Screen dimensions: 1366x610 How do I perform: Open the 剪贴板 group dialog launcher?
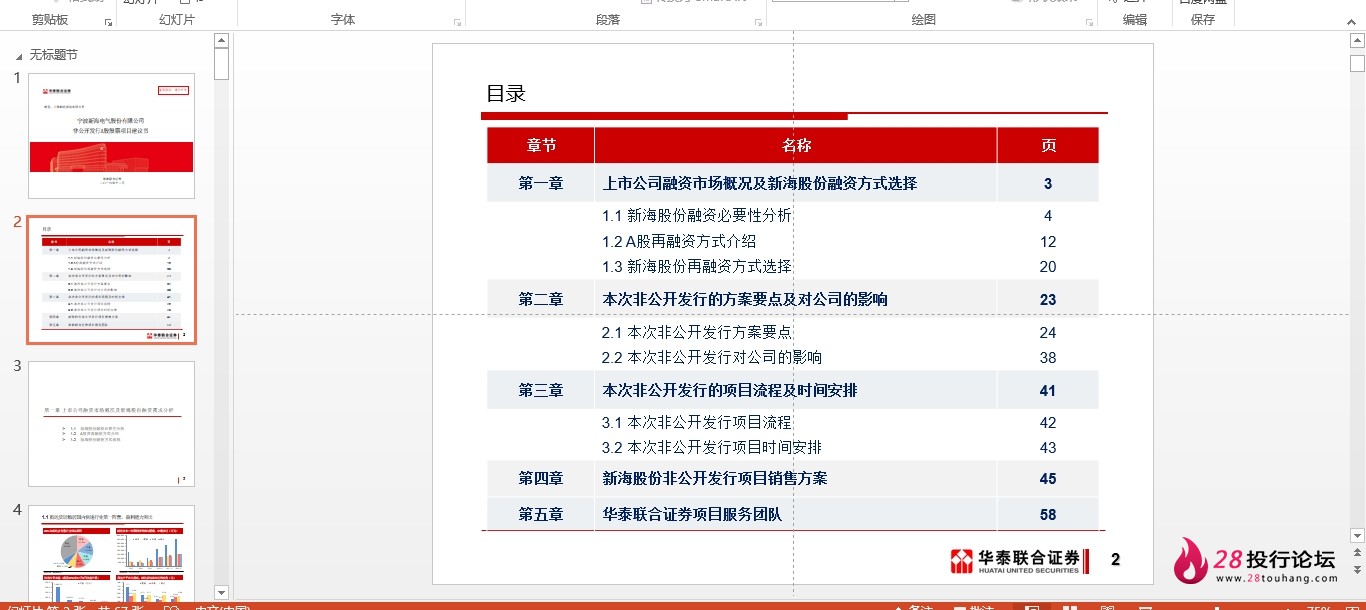108,22
